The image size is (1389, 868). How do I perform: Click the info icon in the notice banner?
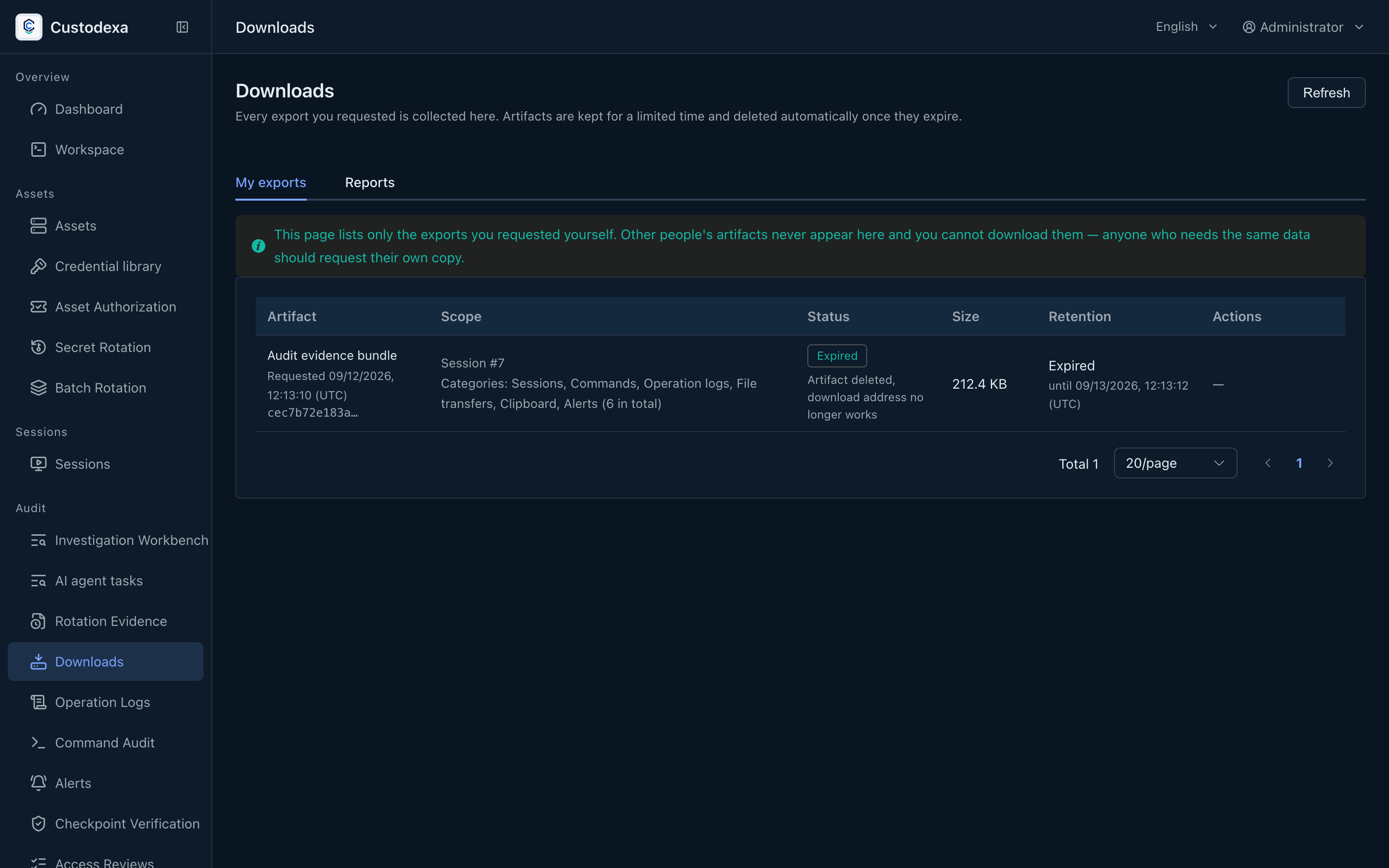tap(259, 246)
